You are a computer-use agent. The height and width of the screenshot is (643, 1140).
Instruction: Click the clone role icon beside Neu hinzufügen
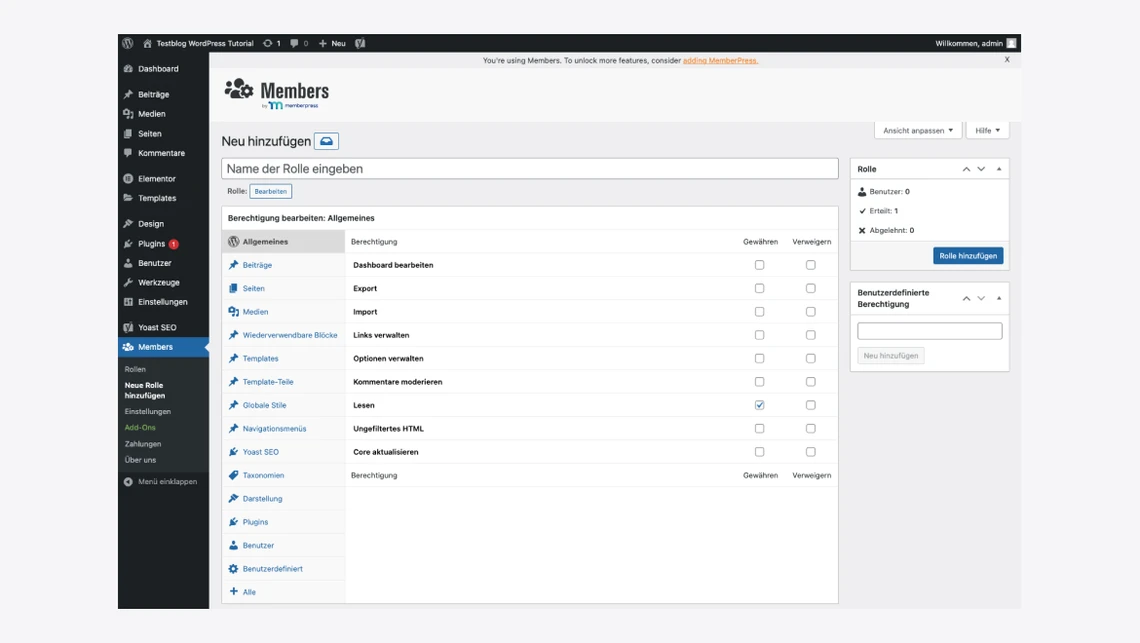[x=326, y=141]
